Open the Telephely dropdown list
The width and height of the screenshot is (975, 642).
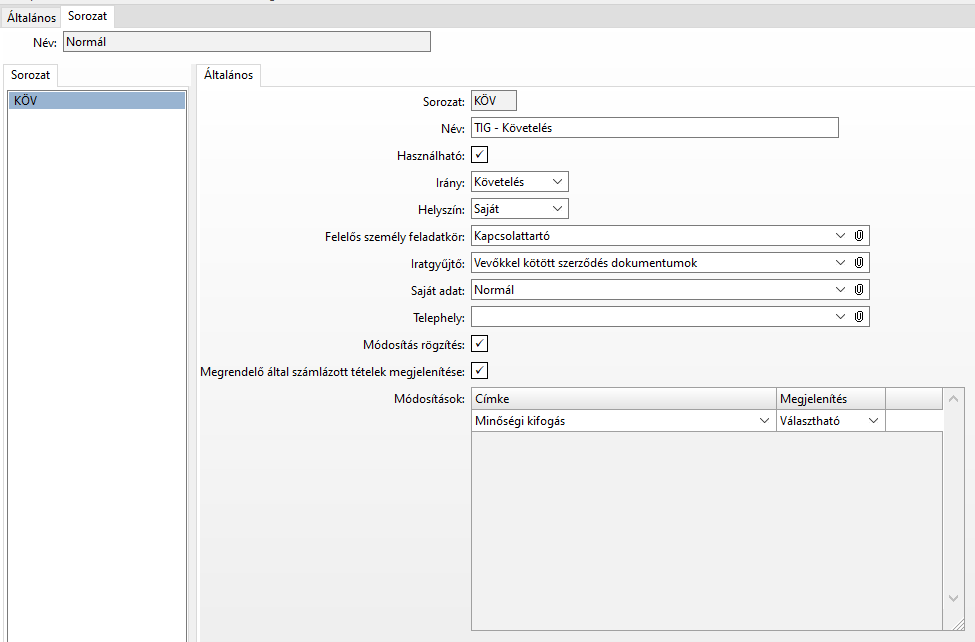click(x=840, y=317)
